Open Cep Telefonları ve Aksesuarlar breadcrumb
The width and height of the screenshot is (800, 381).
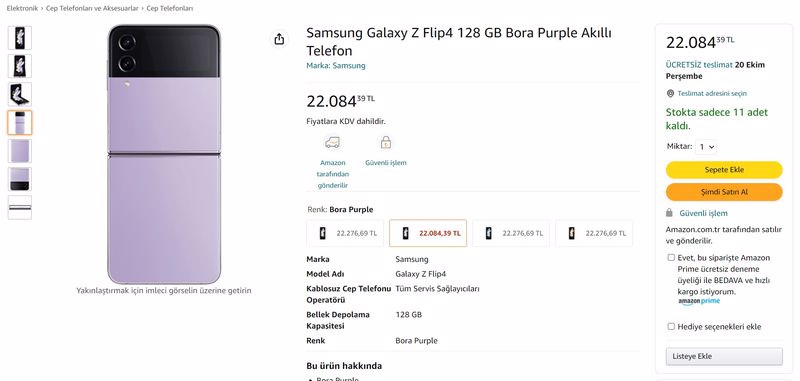click(92, 9)
